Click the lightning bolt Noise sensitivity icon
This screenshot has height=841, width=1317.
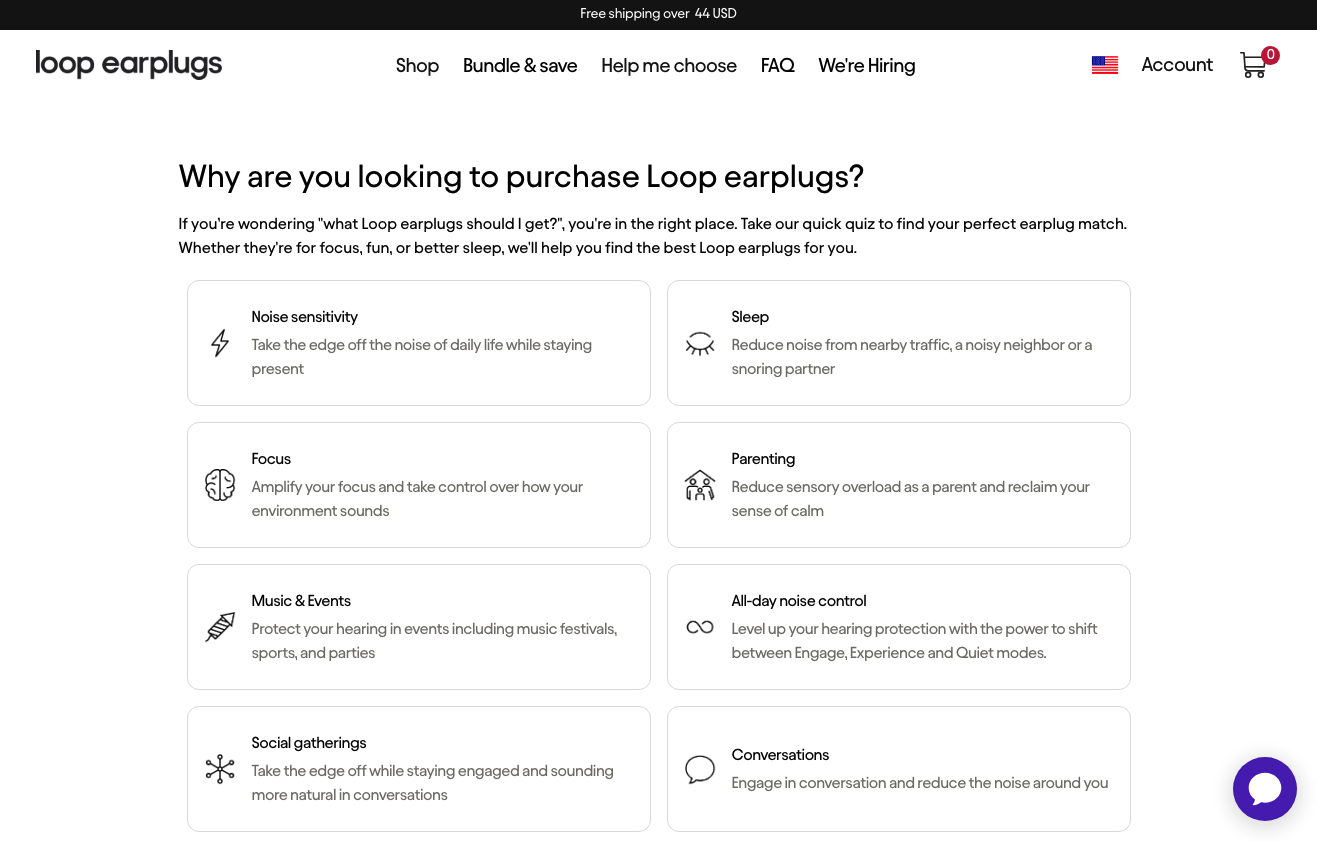[220, 343]
